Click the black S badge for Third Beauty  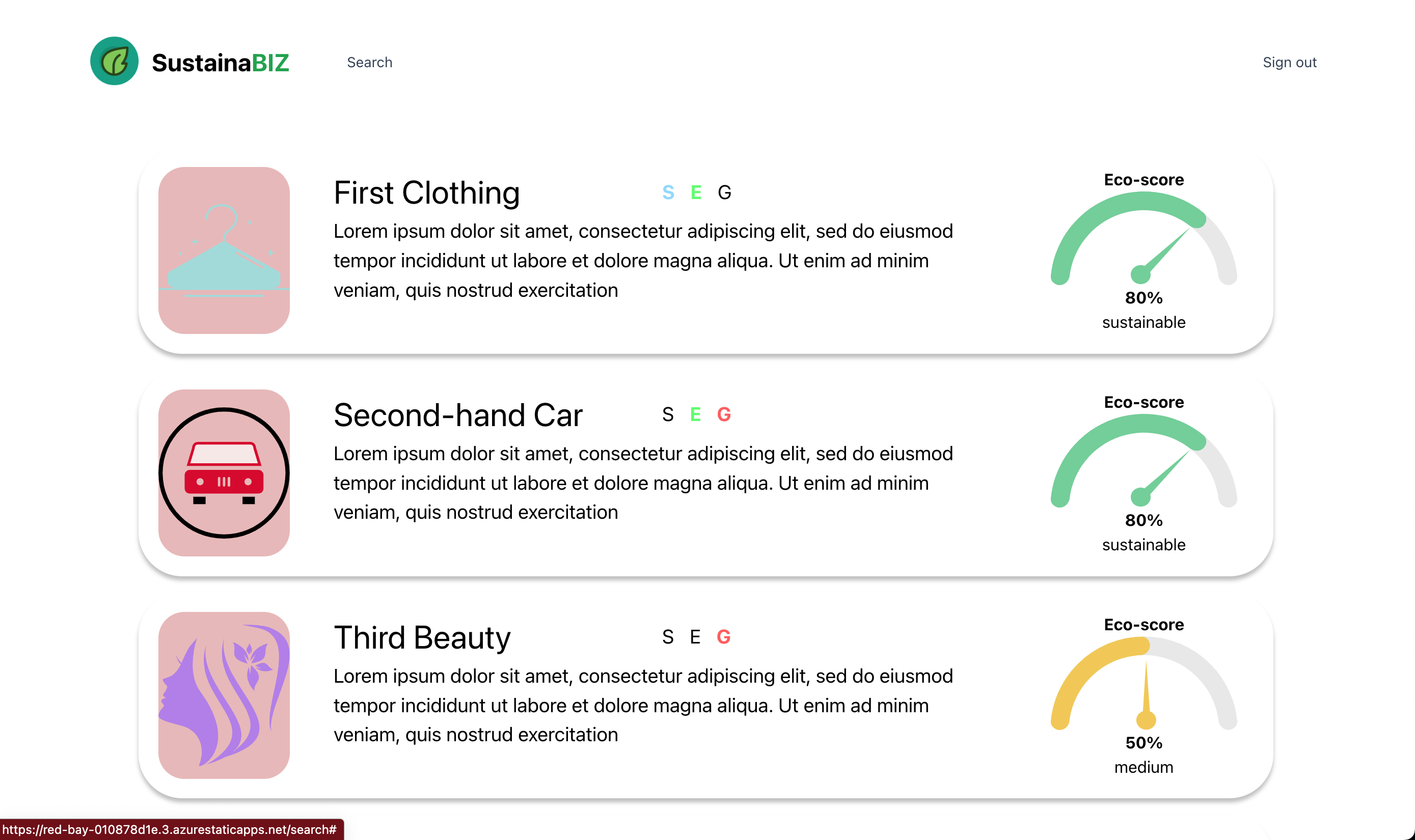(x=668, y=637)
